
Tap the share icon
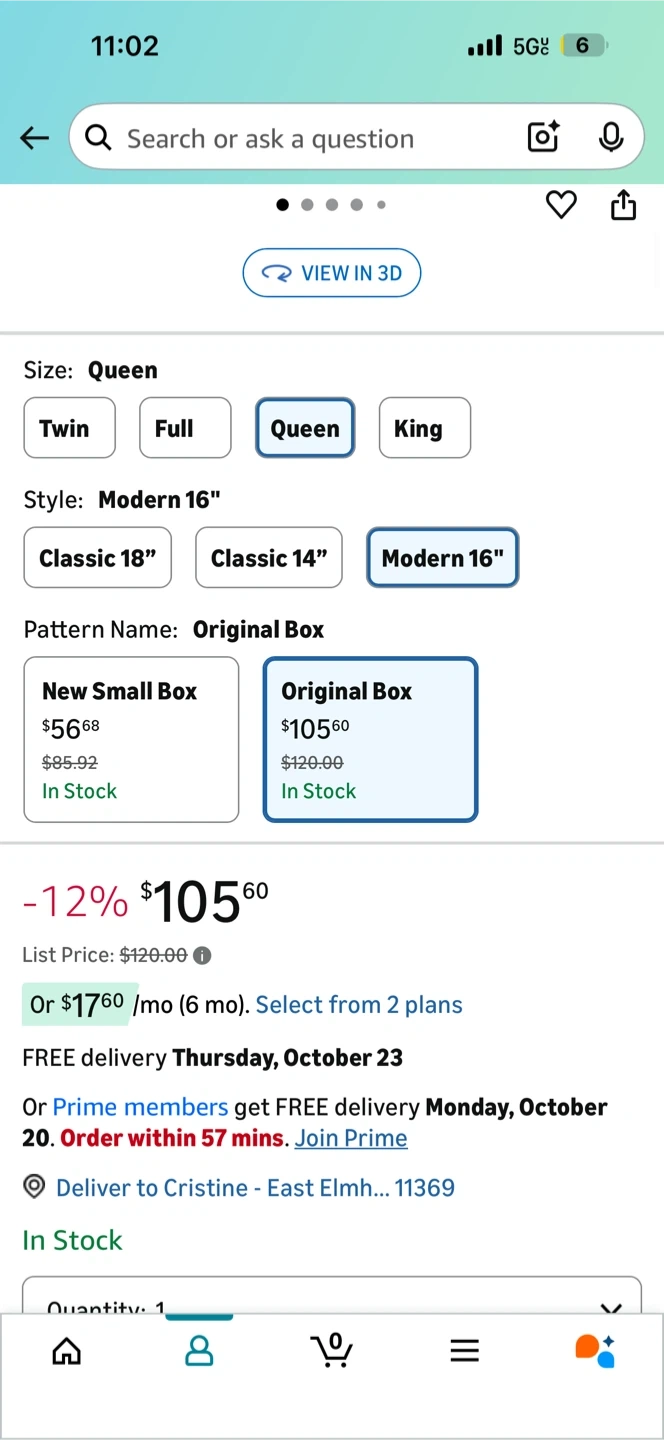click(x=623, y=205)
